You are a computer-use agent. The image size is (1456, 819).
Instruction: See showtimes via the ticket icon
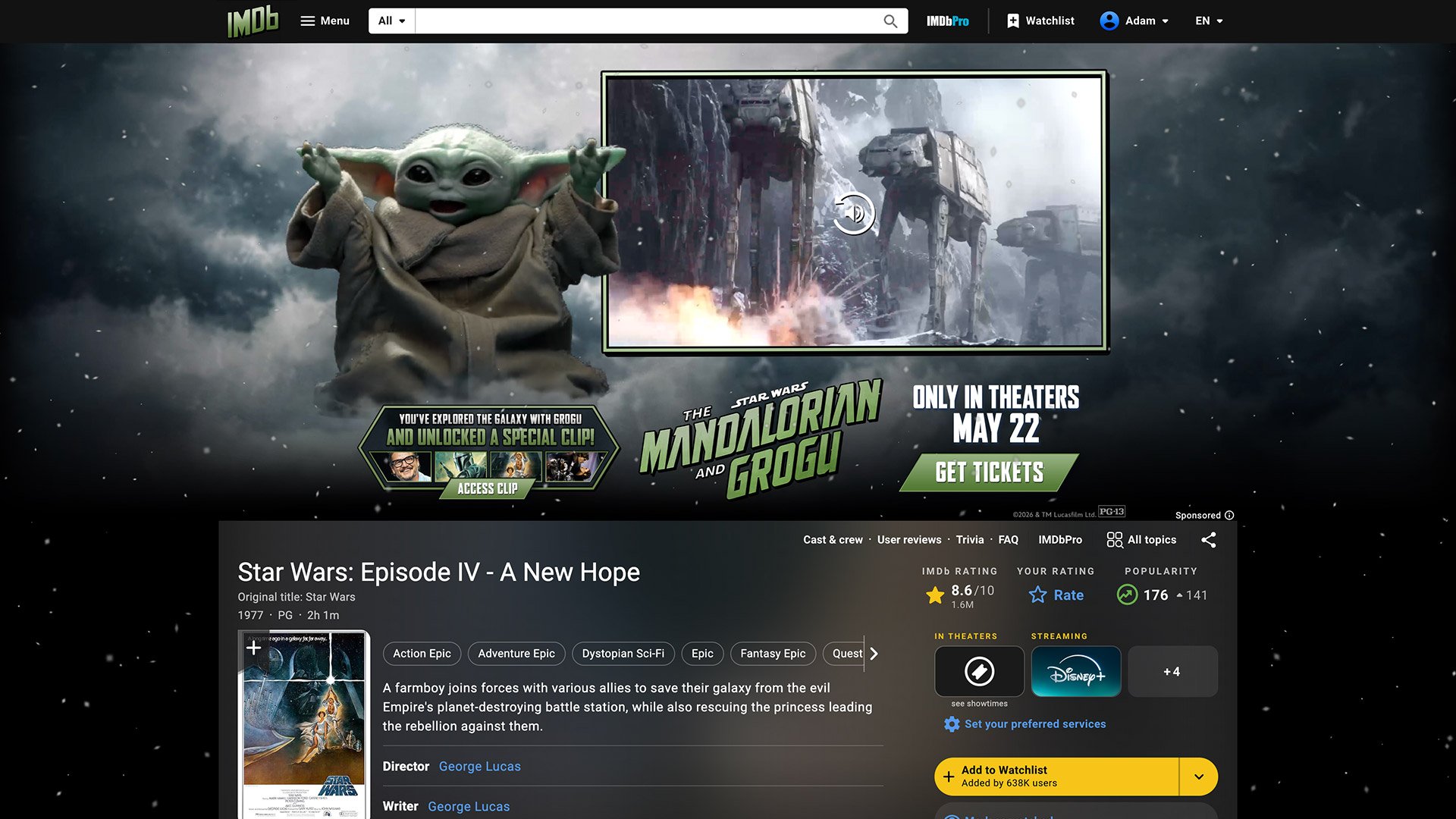(x=979, y=671)
